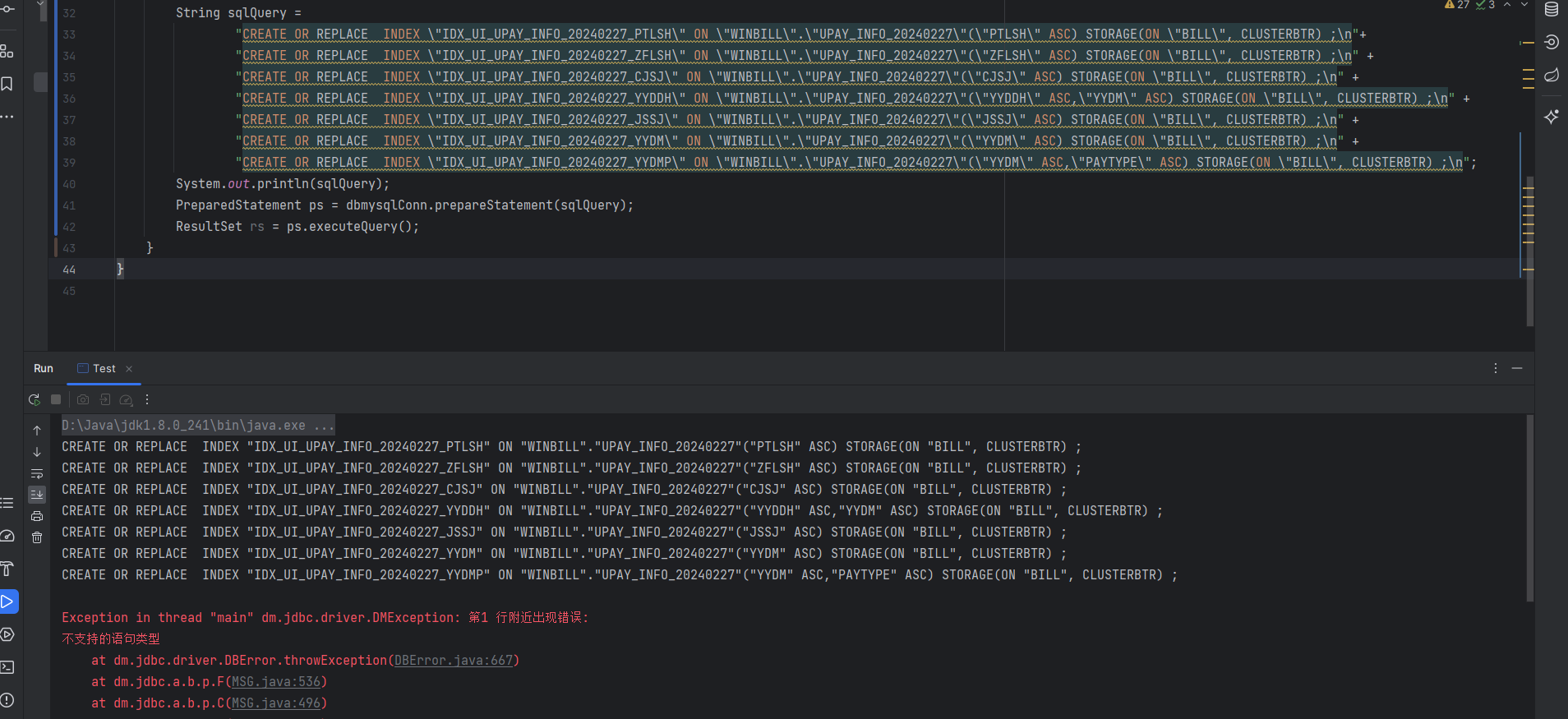Open the Services tool window
Image resolution: width=1568 pixels, height=719 pixels.
click(x=7, y=634)
